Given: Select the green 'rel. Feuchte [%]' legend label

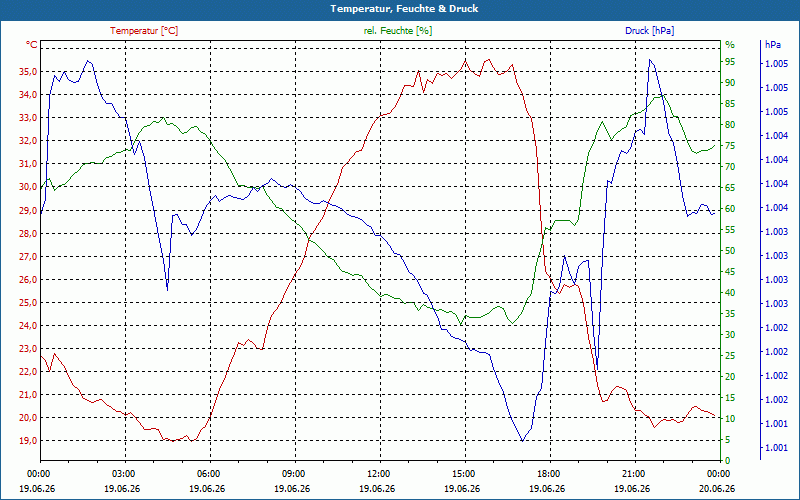Looking at the screenshot, I should (x=397, y=31).
